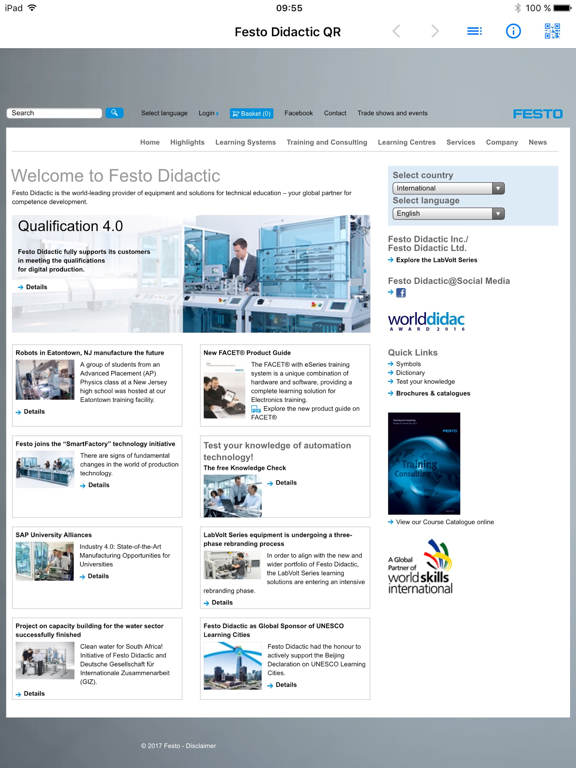Open the Select country dropdown
This screenshot has width=576, height=768.
(x=448, y=188)
